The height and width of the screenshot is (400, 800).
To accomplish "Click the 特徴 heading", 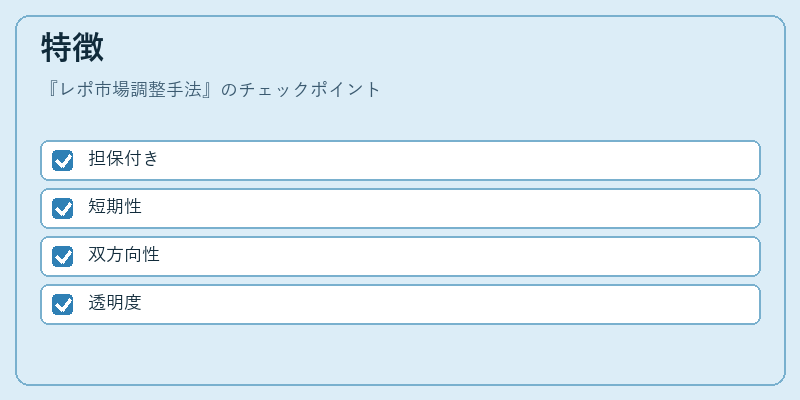I will (x=72, y=47).
